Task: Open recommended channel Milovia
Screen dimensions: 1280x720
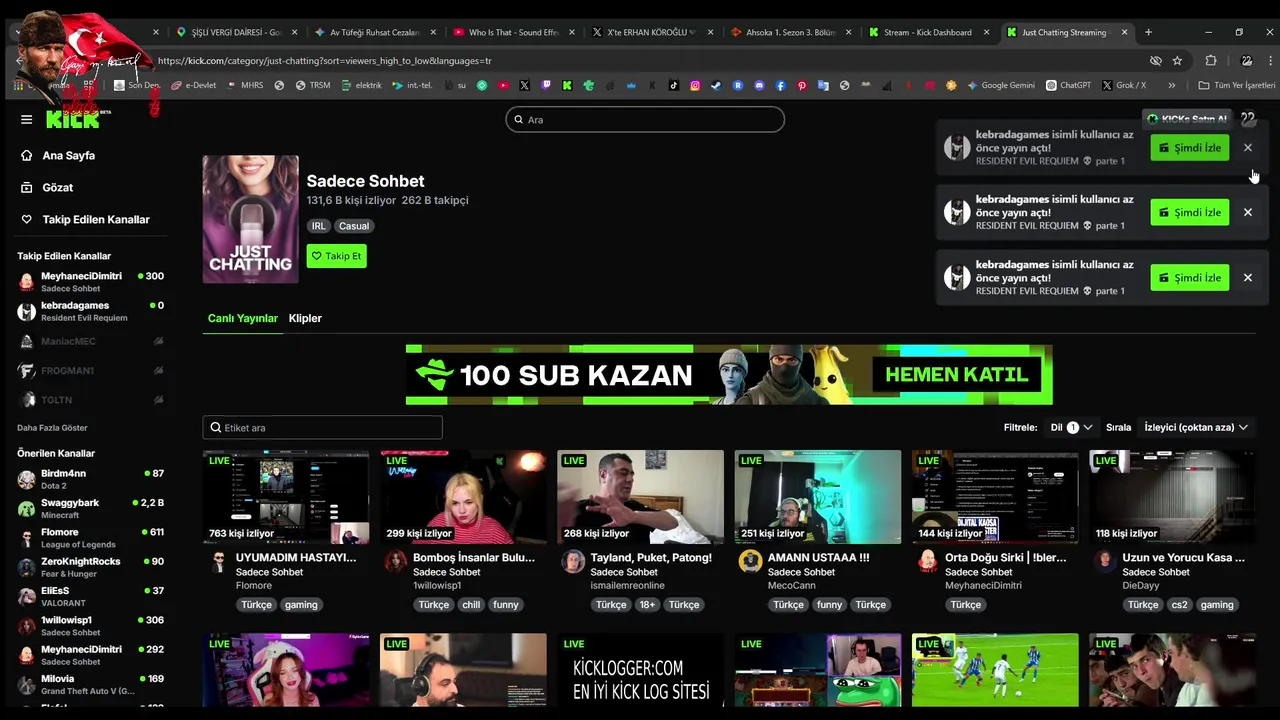Action: coord(90,684)
